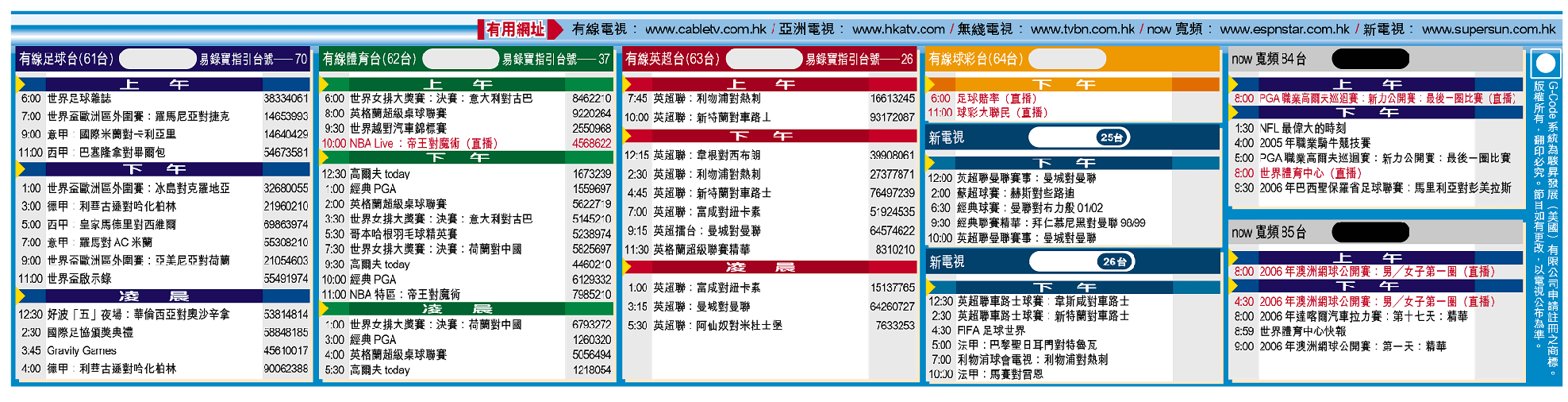Open the www.supersun.com.hk link
Viewport: 1568px width, 402px height.
point(1489,29)
